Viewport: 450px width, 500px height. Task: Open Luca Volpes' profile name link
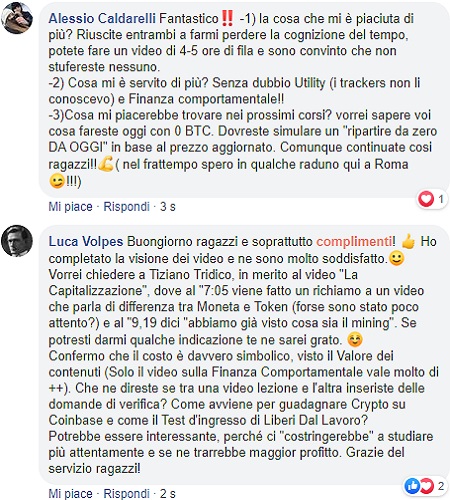(86, 242)
